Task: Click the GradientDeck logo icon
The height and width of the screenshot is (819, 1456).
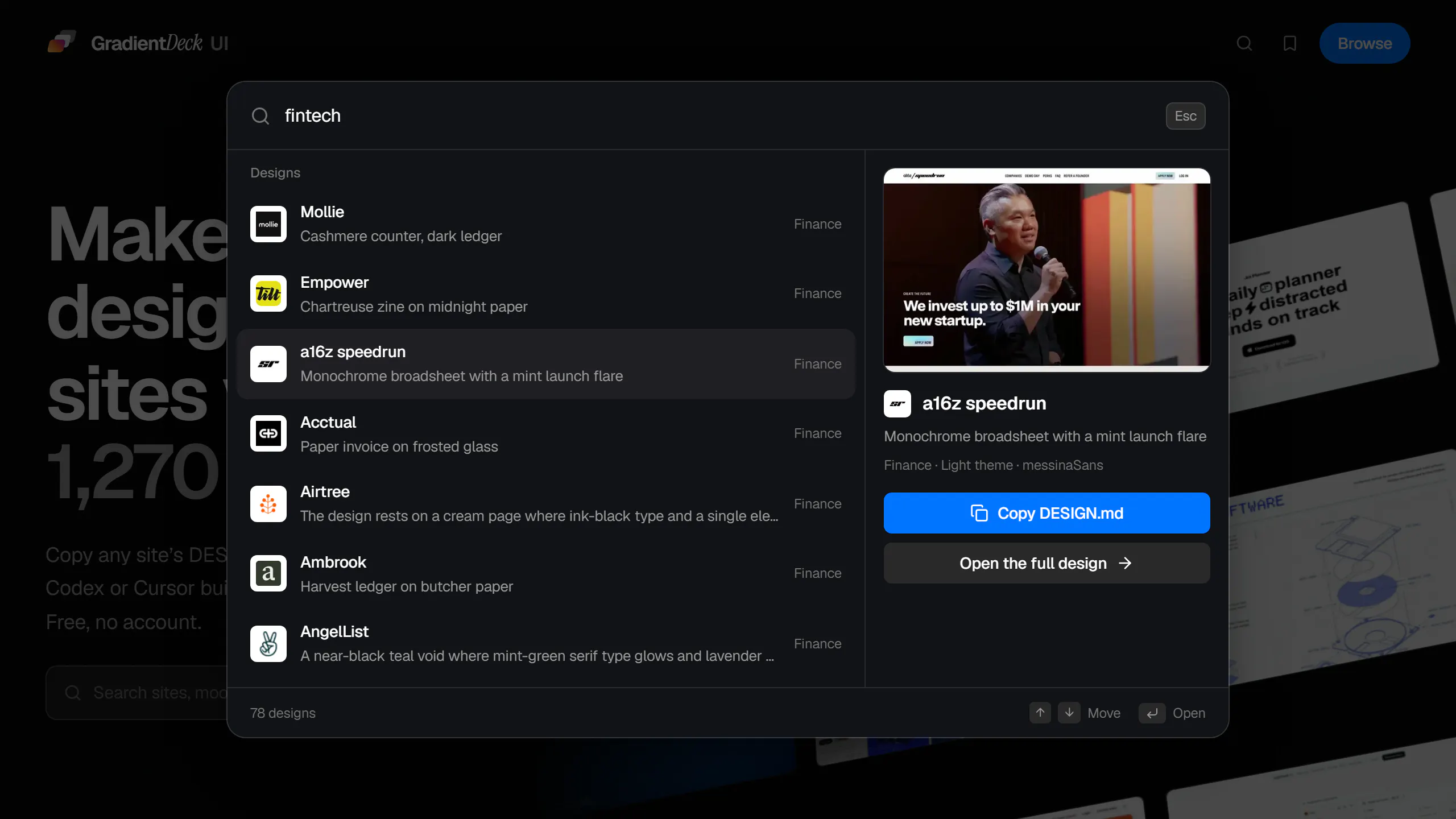Action: coord(61,43)
